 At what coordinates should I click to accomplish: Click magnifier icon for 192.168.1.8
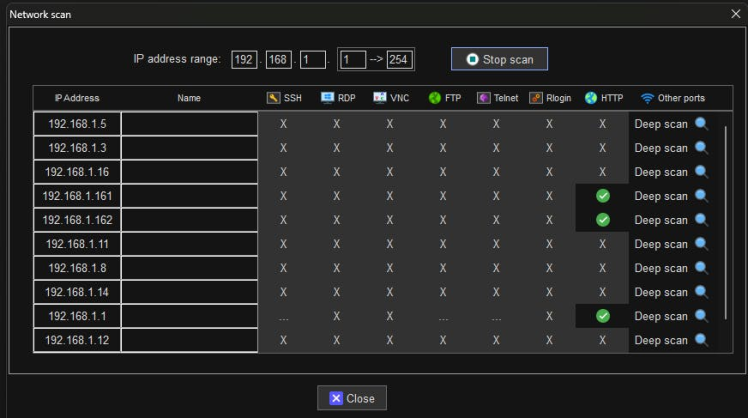(701, 268)
